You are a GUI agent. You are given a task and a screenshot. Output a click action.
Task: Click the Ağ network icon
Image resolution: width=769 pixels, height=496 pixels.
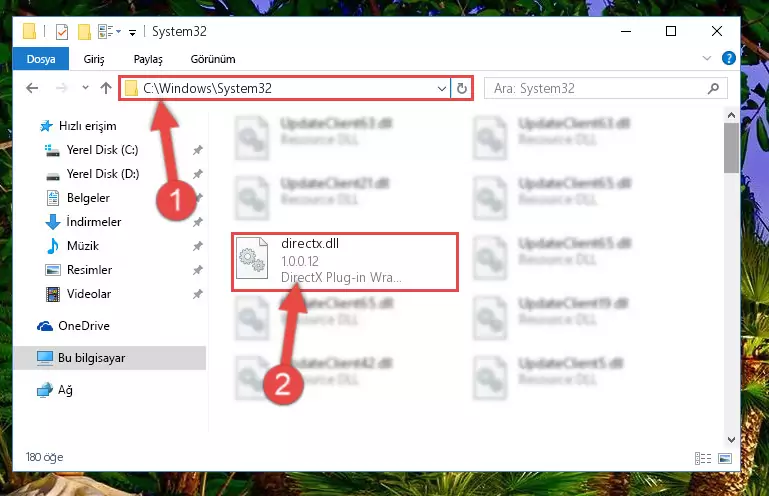(x=45, y=390)
